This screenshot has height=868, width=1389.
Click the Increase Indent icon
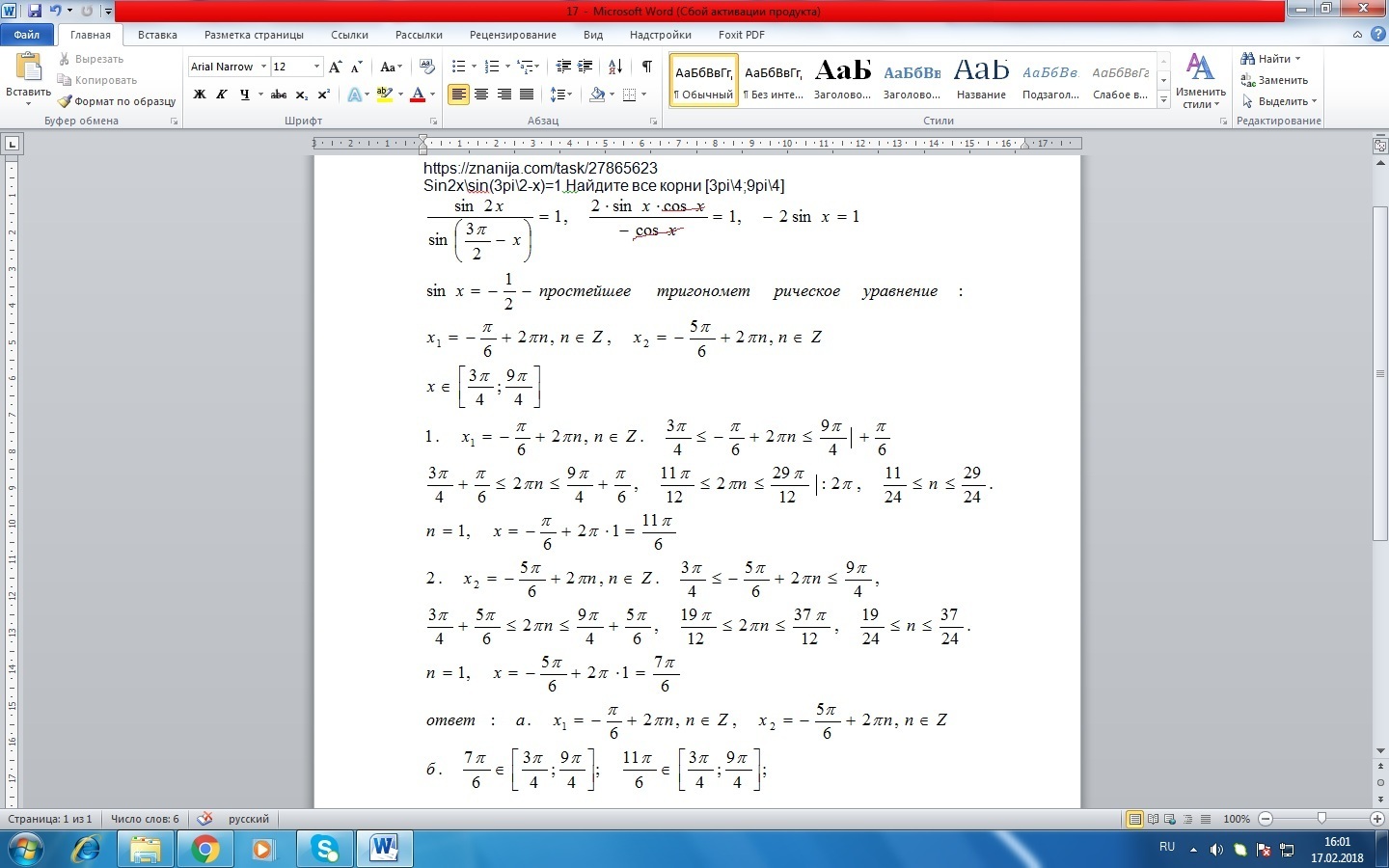point(586,67)
